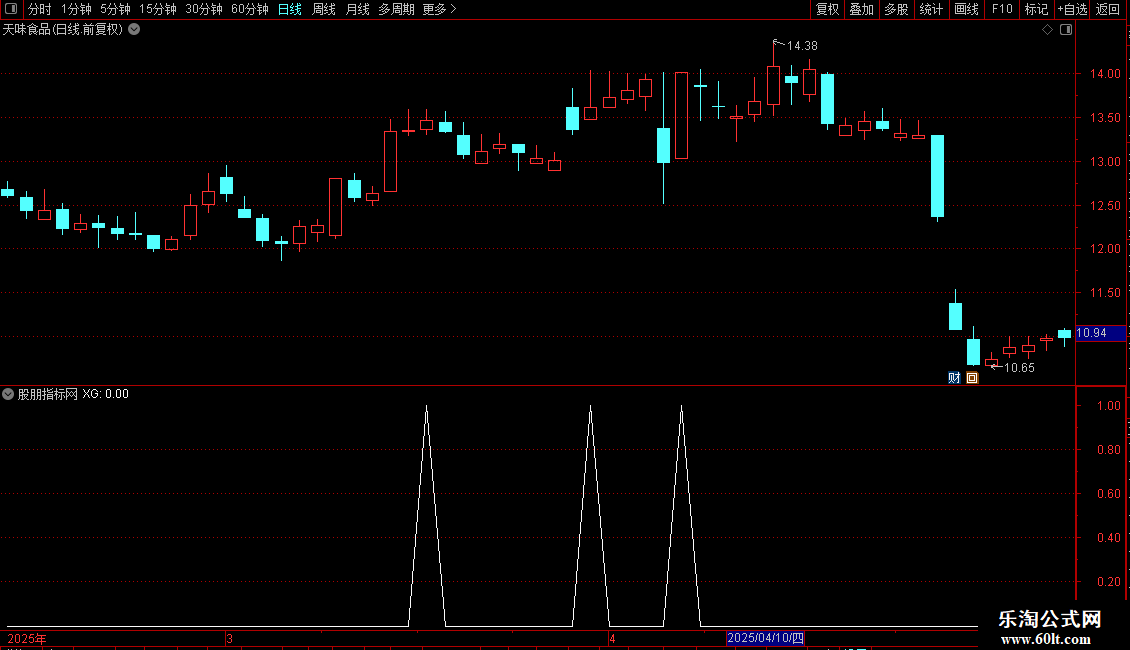This screenshot has height=650, width=1130.
Task: Switch to 周线 weekly chart
Action: [324, 9]
